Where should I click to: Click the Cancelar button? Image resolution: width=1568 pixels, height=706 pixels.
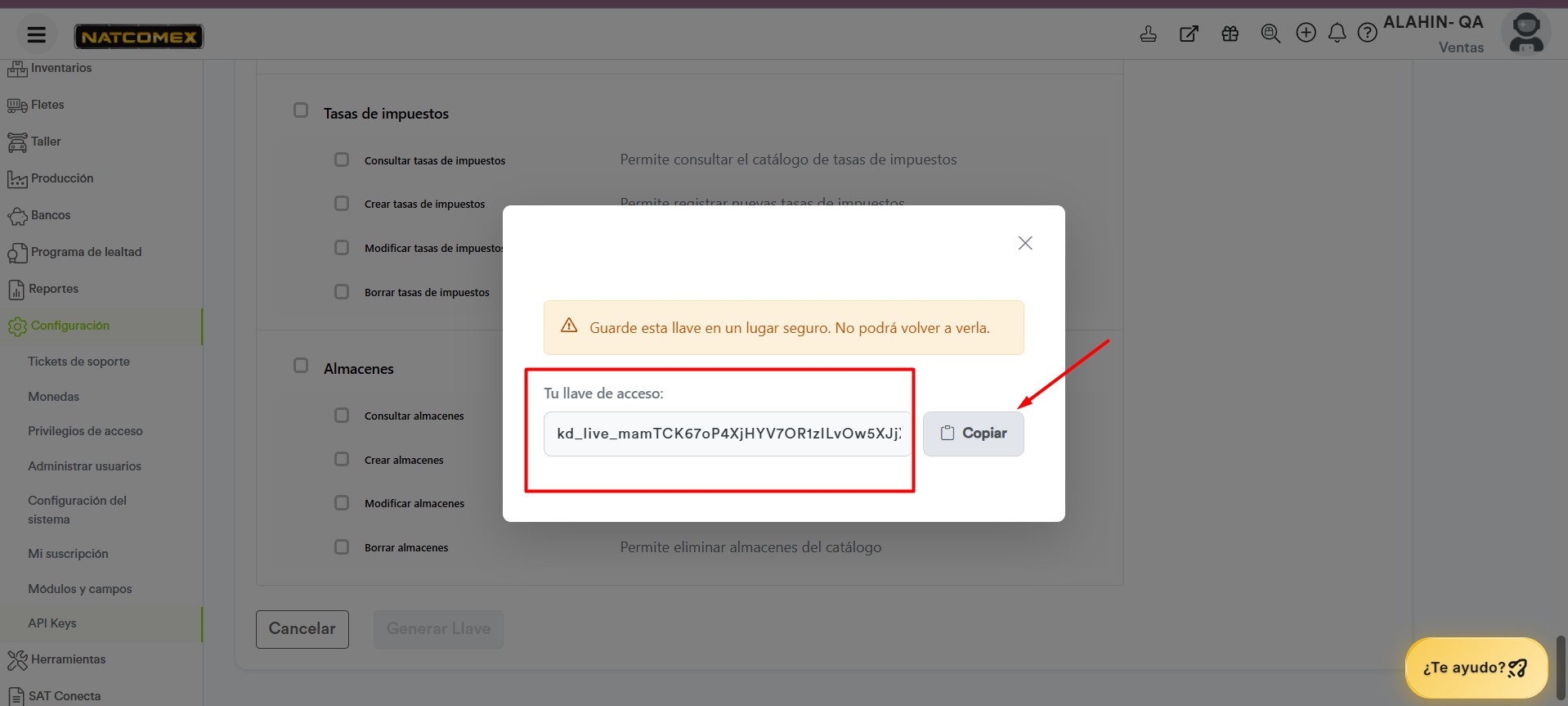click(x=302, y=629)
